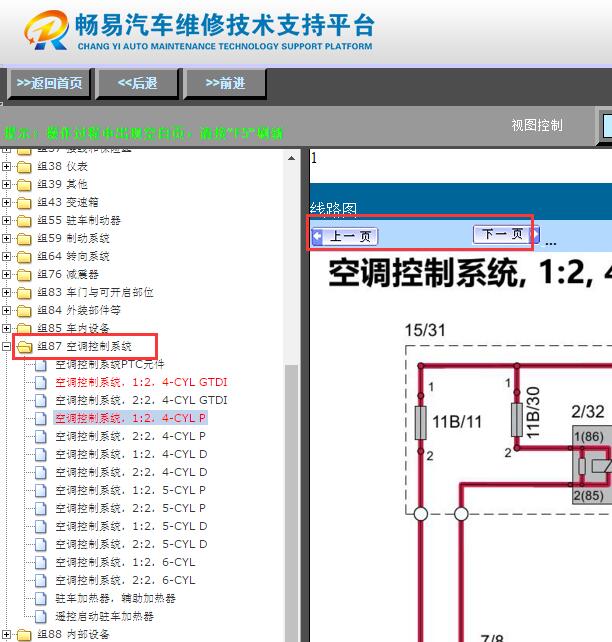Image resolution: width=612 pixels, height=642 pixels.
Task: Expand the 组39 其他 folder node
Action: point(6,184)
